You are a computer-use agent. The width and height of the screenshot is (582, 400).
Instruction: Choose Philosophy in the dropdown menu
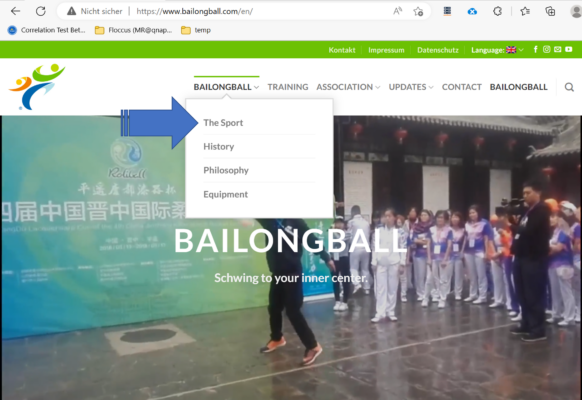(226, 170)
